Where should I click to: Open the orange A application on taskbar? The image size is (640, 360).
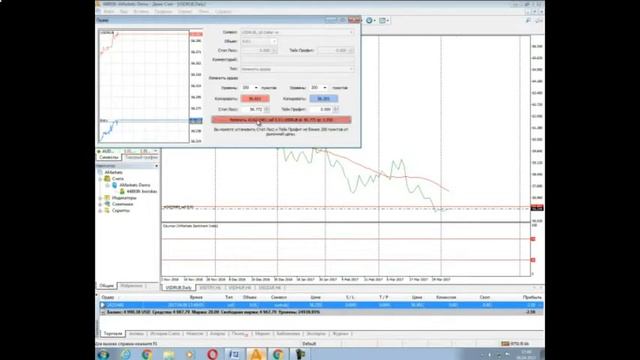pos(256,354)
